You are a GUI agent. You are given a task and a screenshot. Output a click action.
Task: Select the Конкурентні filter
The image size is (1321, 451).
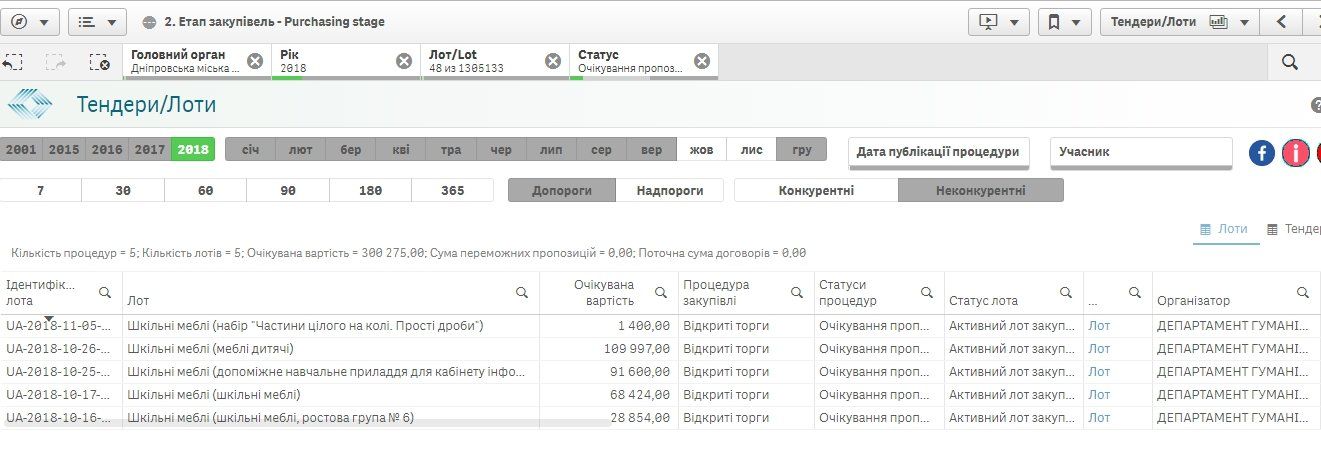[816, 190]
